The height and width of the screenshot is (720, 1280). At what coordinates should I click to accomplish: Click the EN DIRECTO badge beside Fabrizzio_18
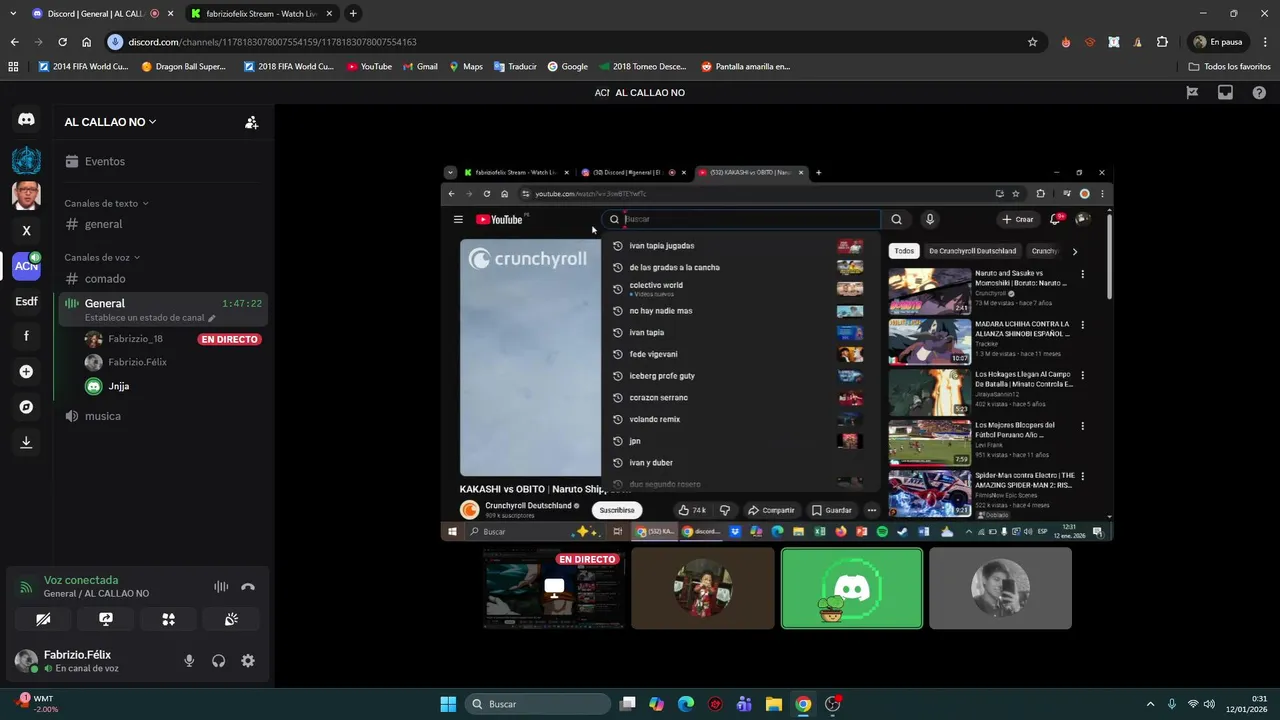[x=229, y=339]
